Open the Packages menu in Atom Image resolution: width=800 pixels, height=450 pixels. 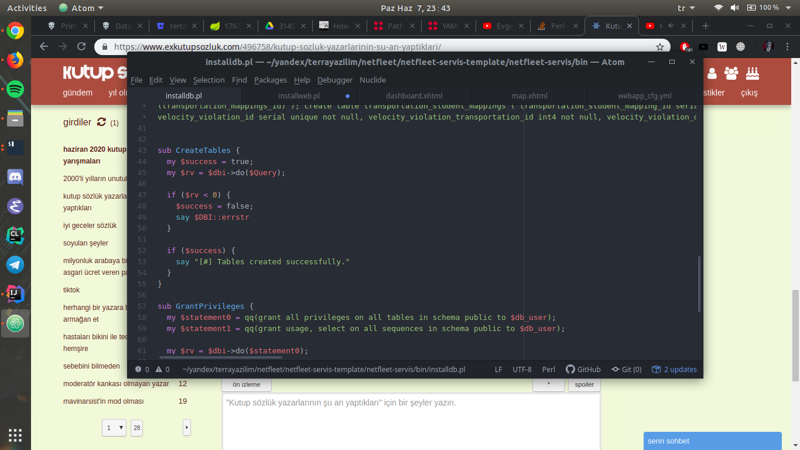(270, 80)
